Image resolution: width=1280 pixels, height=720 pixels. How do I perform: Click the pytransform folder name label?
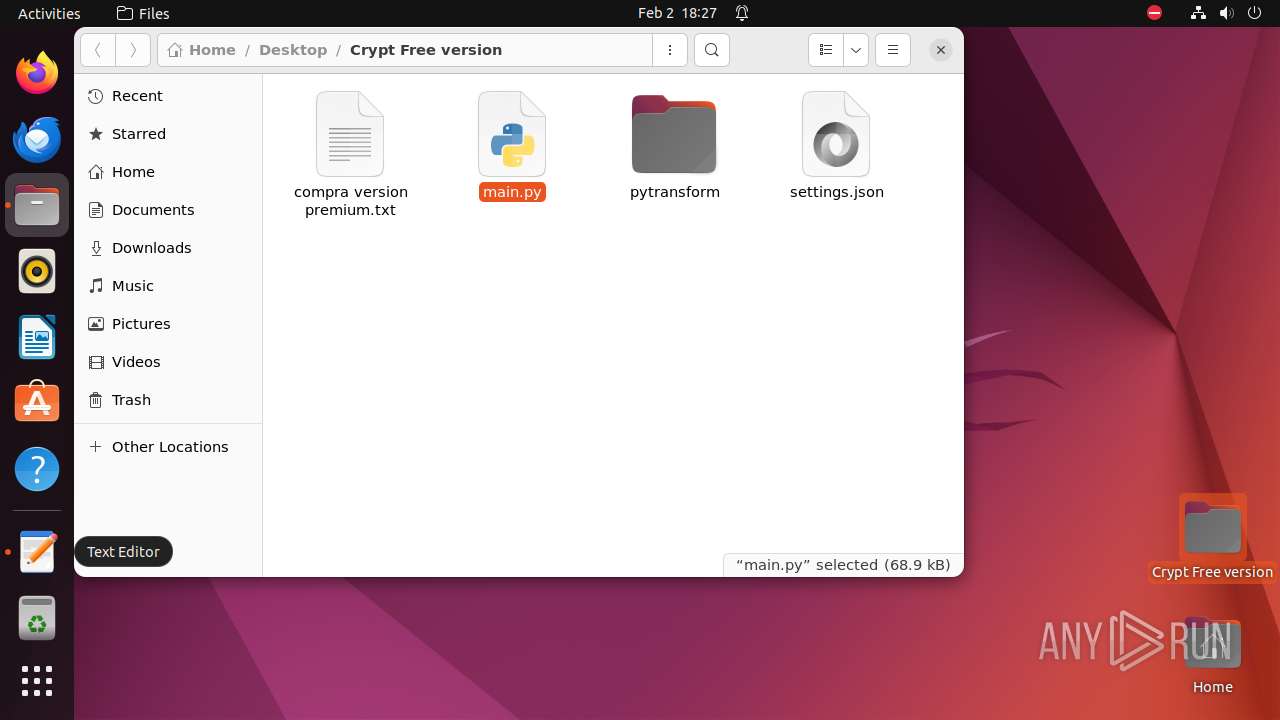click(x=675, y=192)
